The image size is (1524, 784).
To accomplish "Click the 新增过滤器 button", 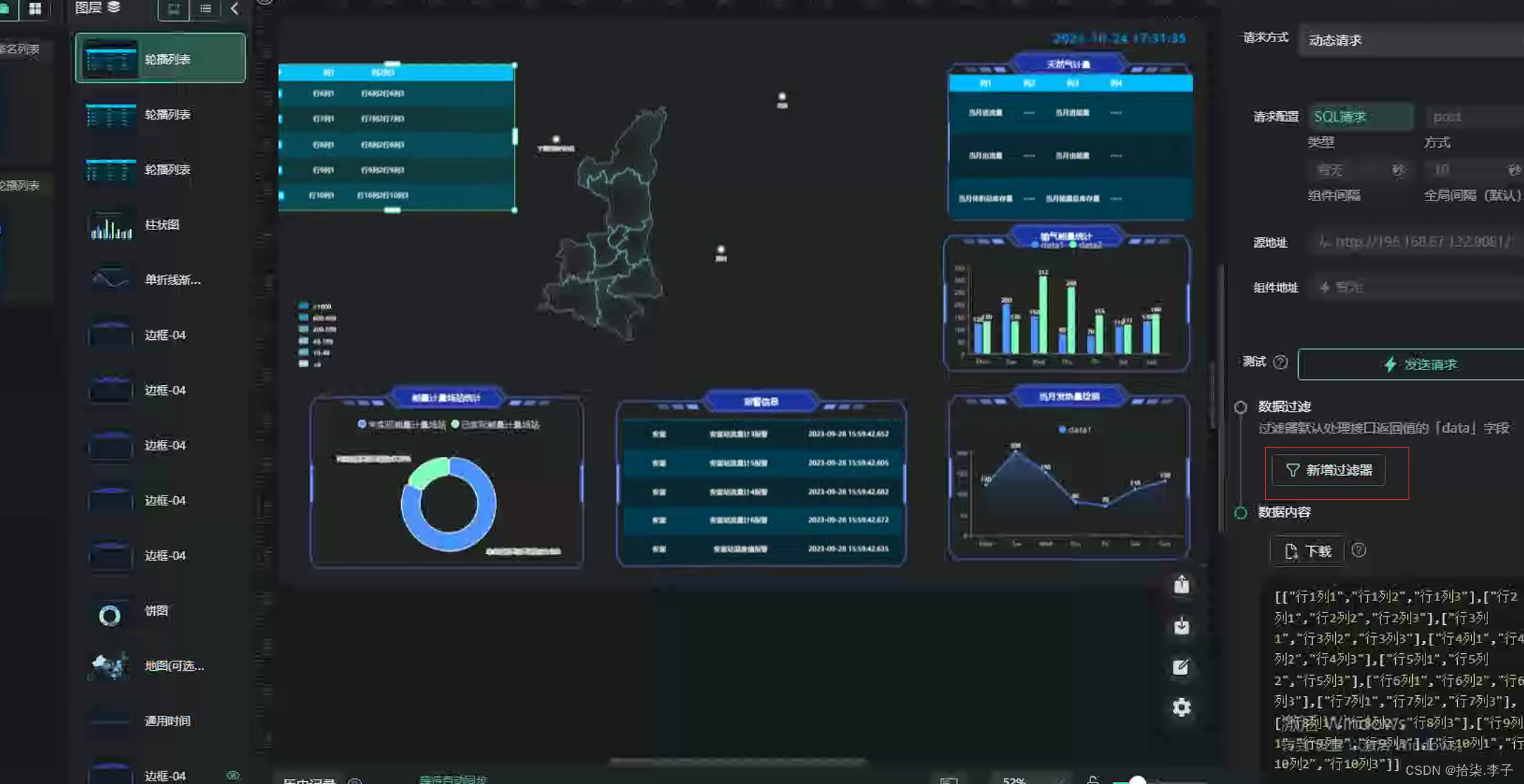I will pyautogui.click(x=1328, y=470).
